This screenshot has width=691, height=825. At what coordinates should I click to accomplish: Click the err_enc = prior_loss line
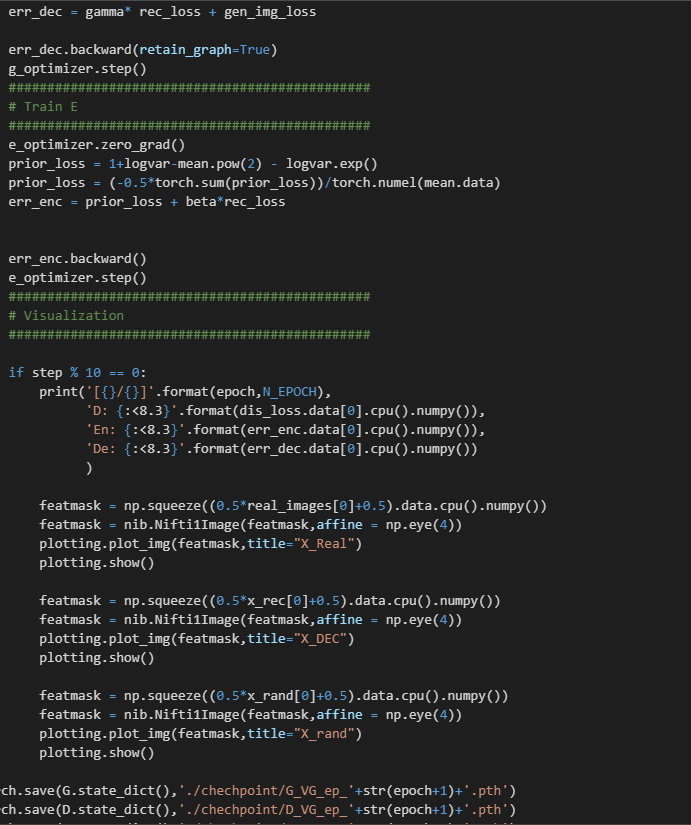click(146, 201)
